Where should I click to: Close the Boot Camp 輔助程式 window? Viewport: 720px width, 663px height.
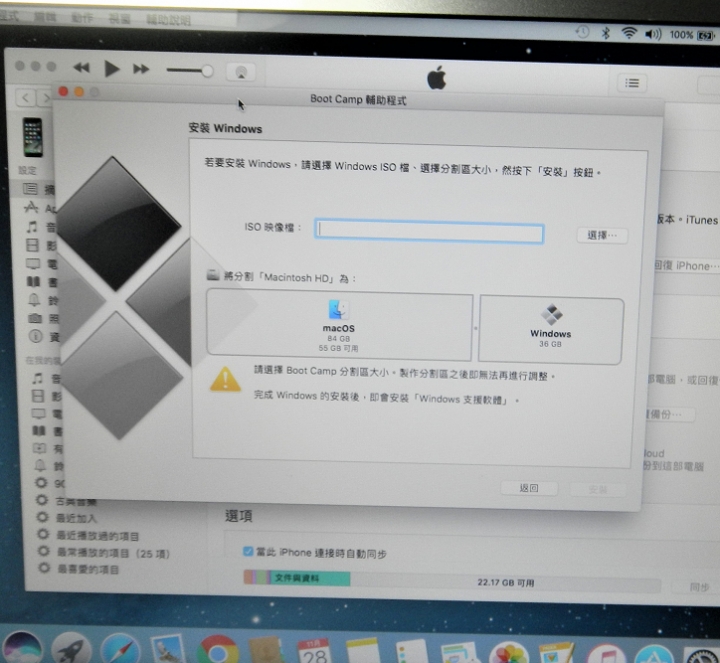(63, 91)
